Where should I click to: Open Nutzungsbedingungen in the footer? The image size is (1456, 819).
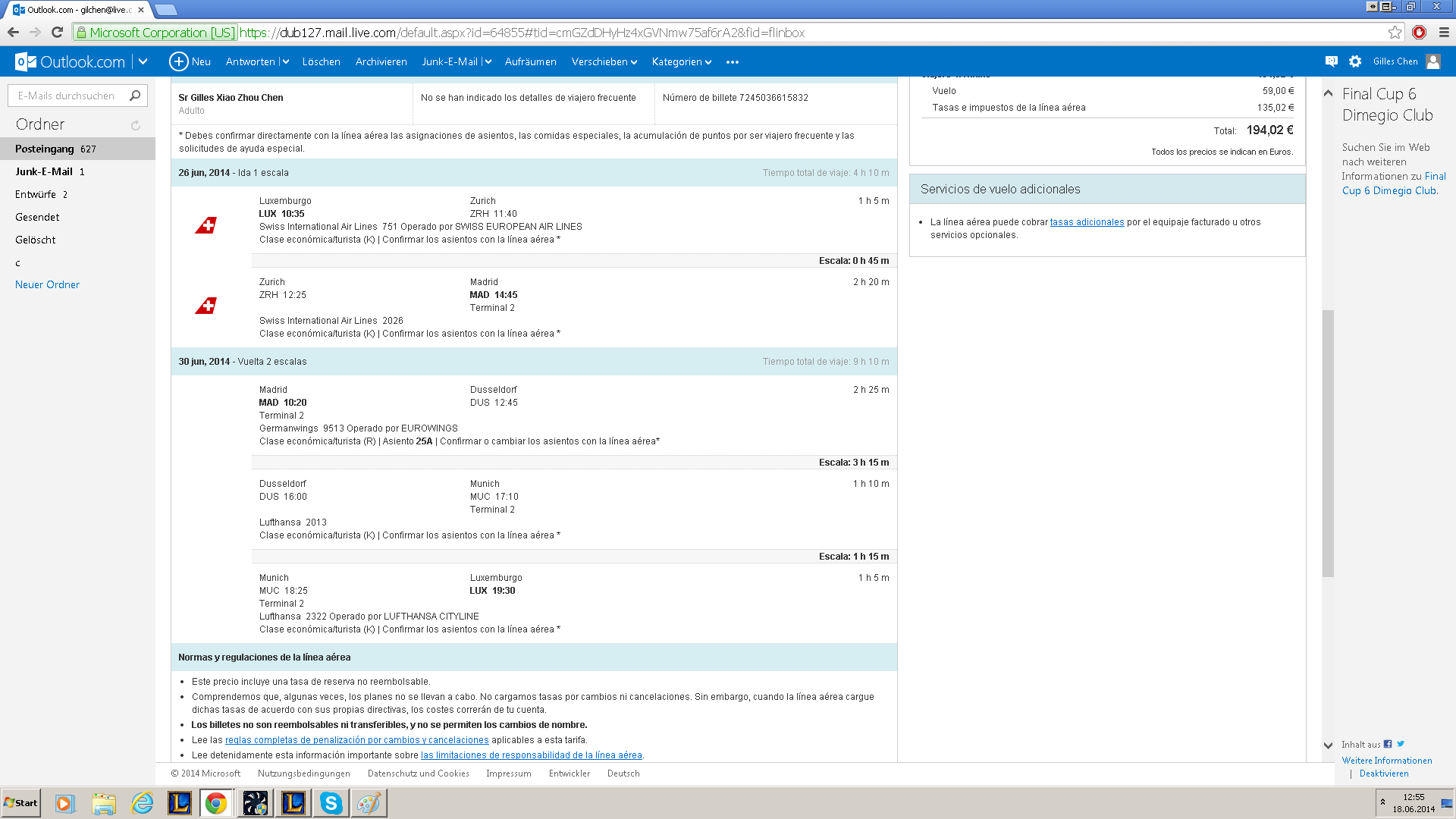(x=304, y=773)
